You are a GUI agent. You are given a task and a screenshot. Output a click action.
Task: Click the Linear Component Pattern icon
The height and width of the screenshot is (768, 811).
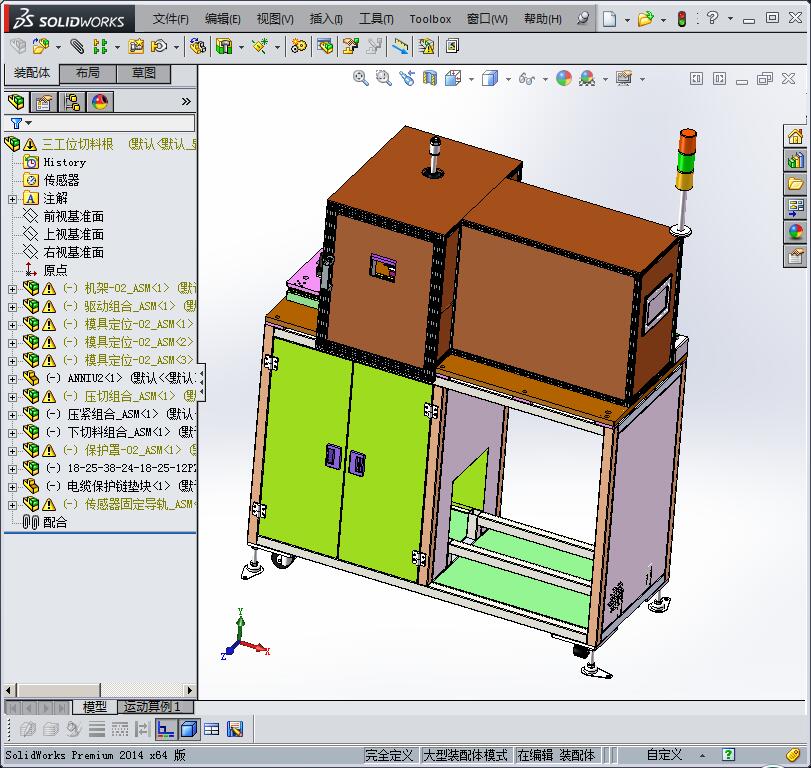100,47
